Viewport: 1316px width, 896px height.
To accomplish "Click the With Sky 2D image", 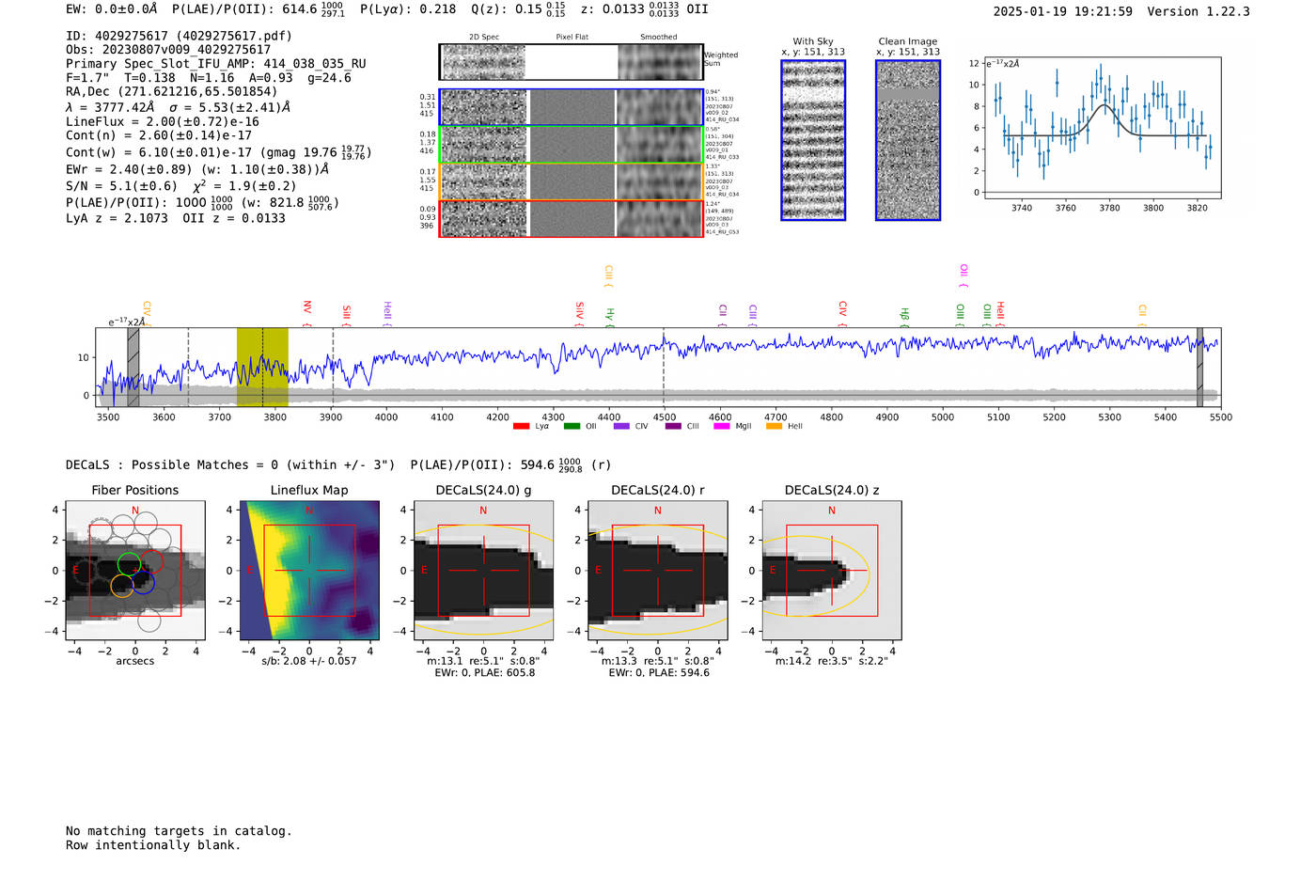I will coord(813,140).
